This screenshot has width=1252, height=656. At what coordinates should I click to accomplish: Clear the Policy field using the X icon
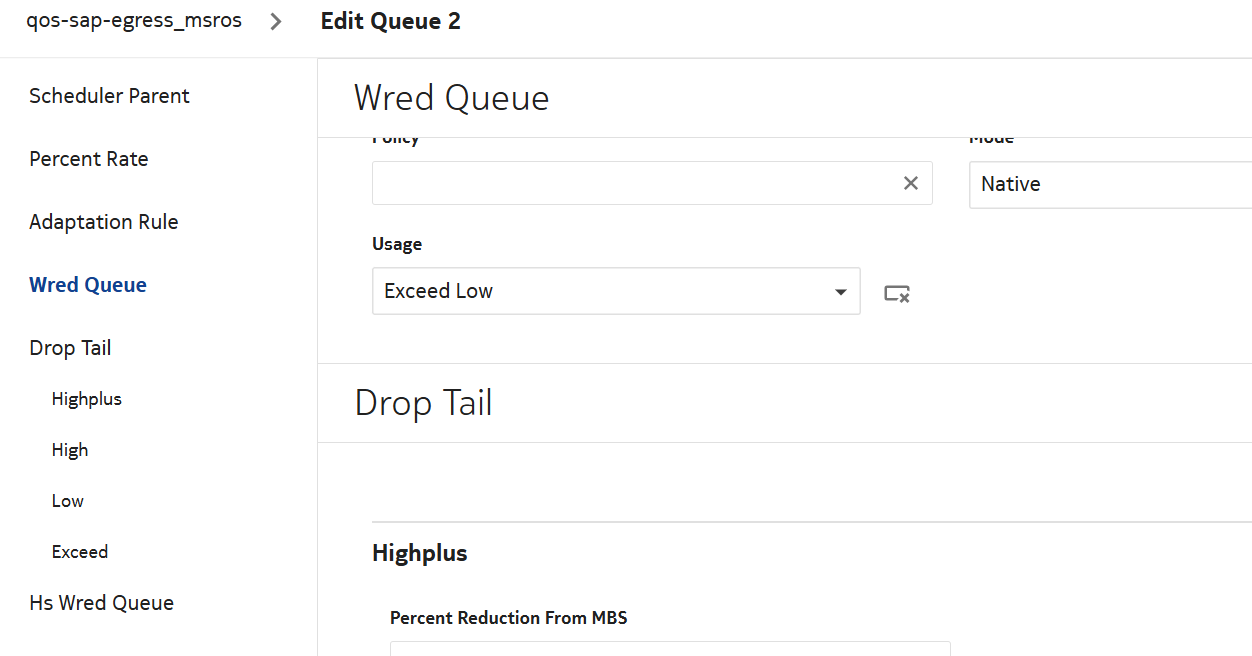pos(910,183)
